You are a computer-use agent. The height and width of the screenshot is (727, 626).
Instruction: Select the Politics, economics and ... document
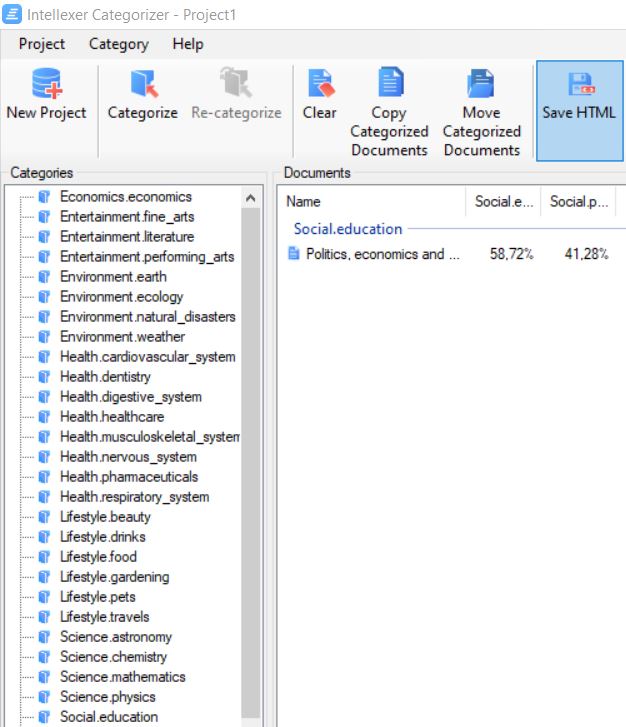pyautogui.click(x=383, y=254)
